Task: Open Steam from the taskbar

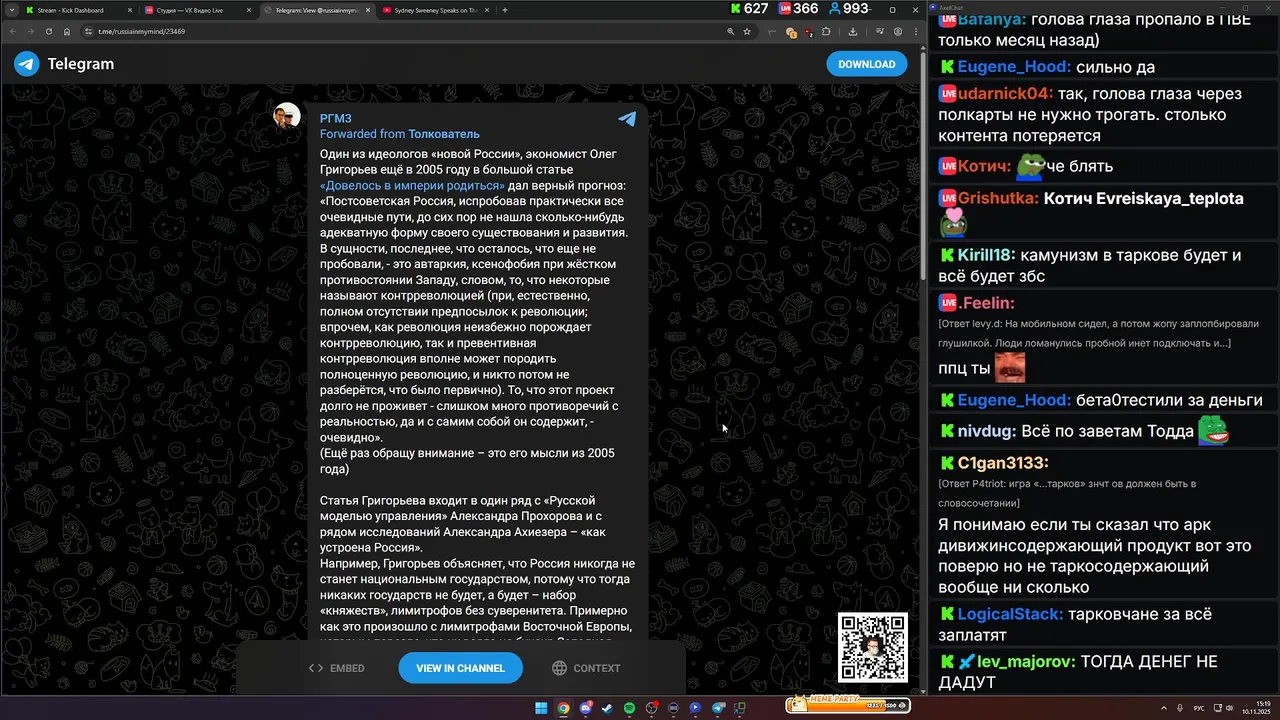Action: pos(607,708)
